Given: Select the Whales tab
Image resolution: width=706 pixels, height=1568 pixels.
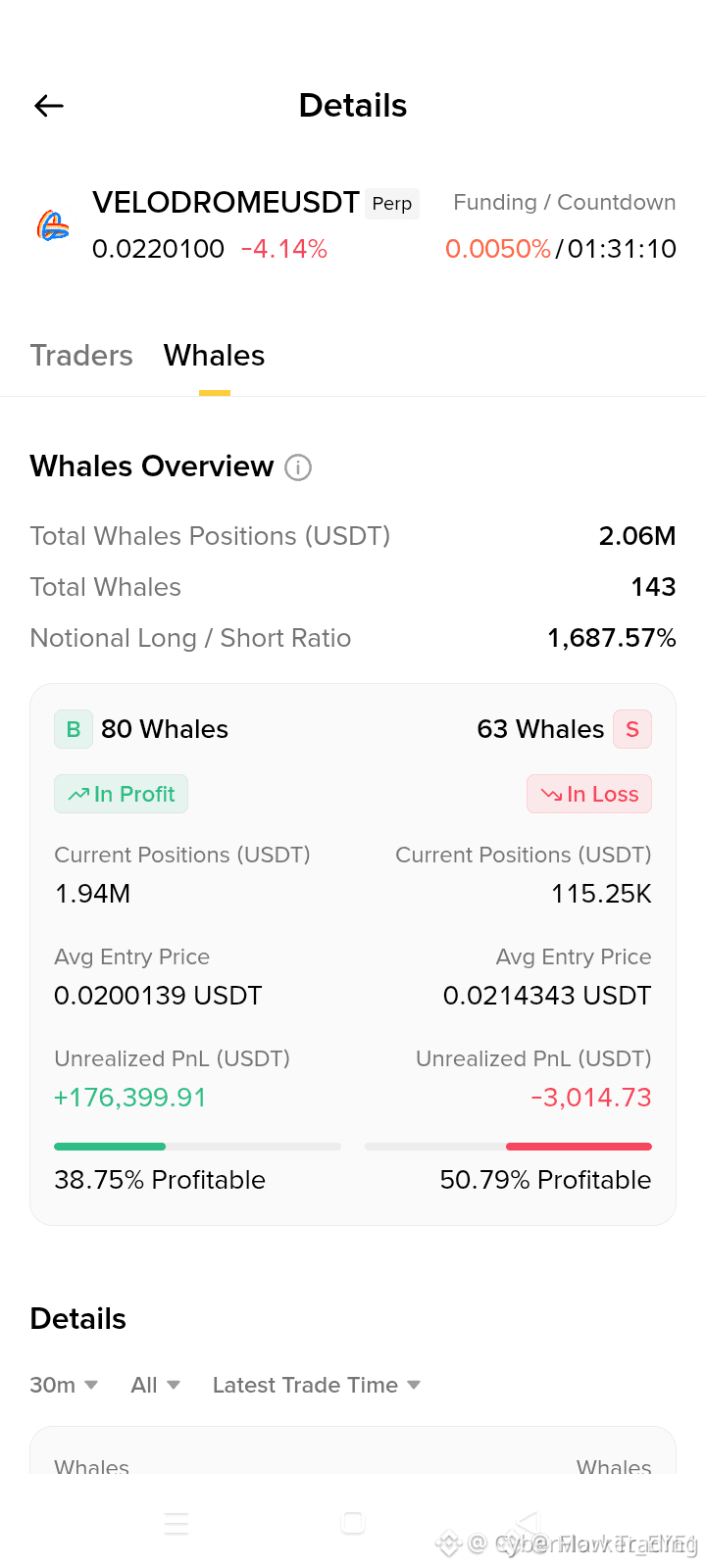Looking at the screenshot, I should pyautogui.click(x=214, y=355).
